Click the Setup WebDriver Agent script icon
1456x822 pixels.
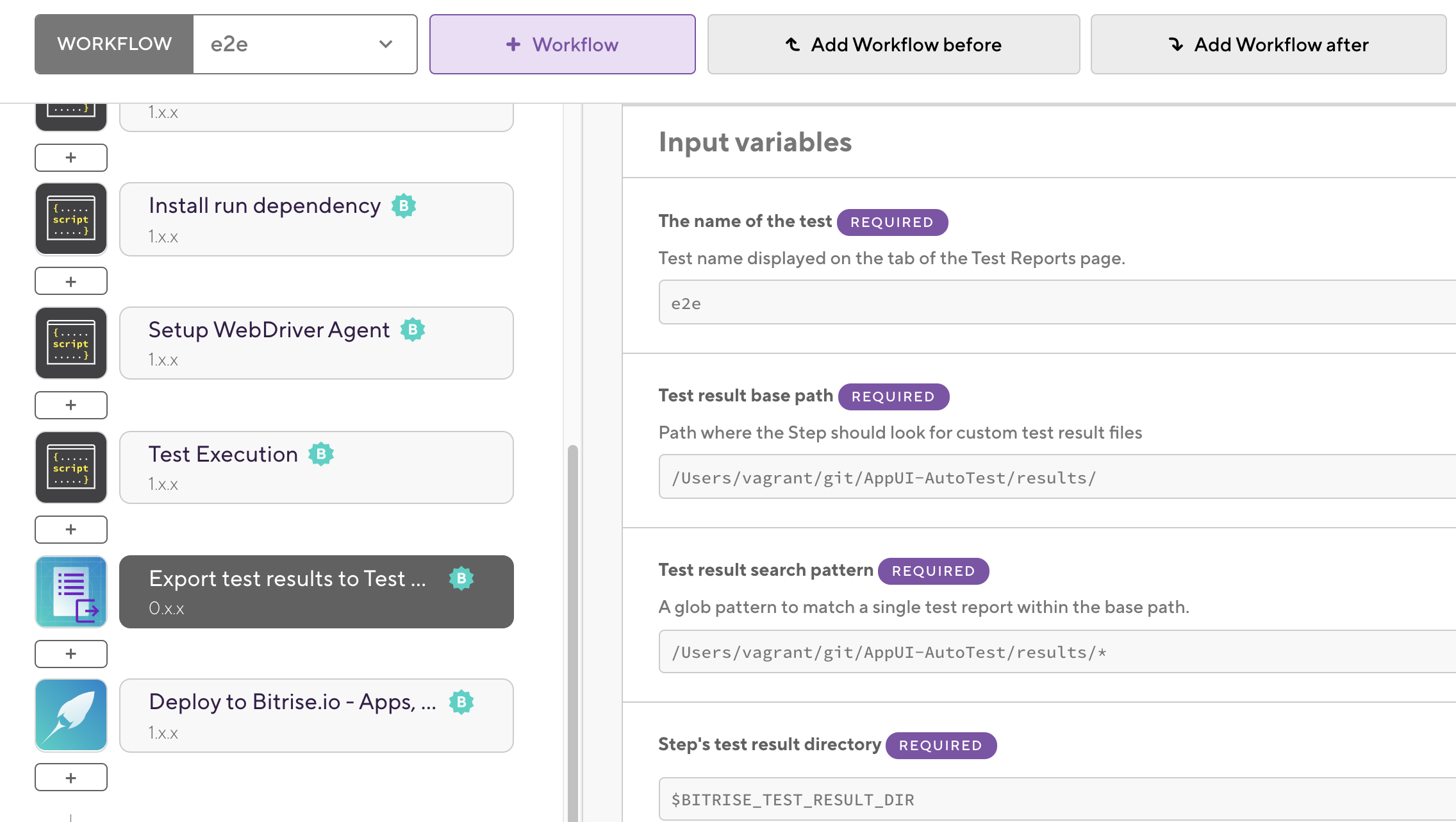click(x=71, y=343)
